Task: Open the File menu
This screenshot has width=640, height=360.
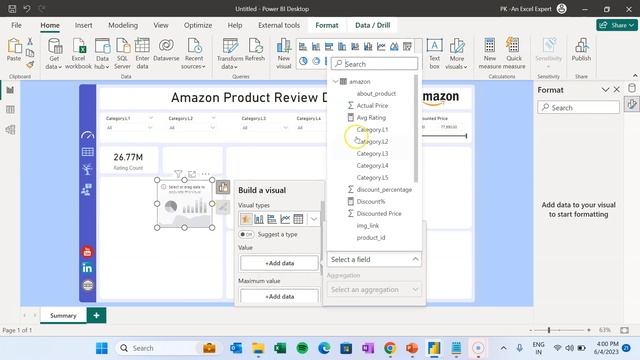Action: (16, 25)
